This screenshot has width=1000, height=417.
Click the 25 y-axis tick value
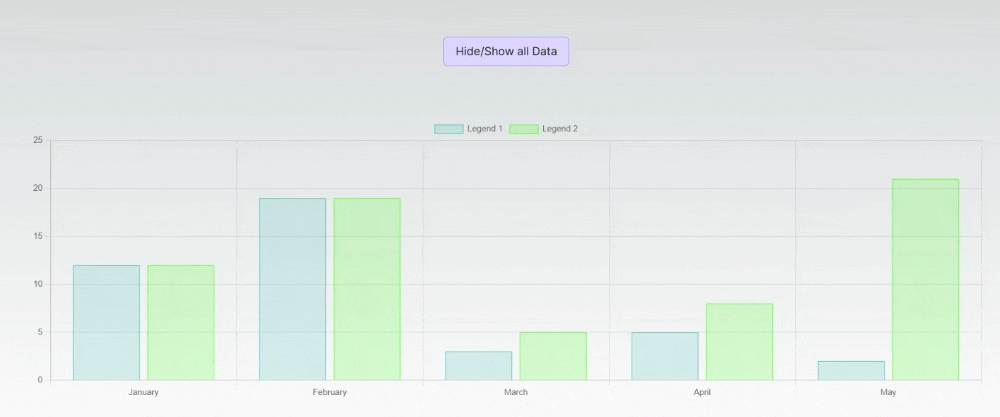click(38, 140)
